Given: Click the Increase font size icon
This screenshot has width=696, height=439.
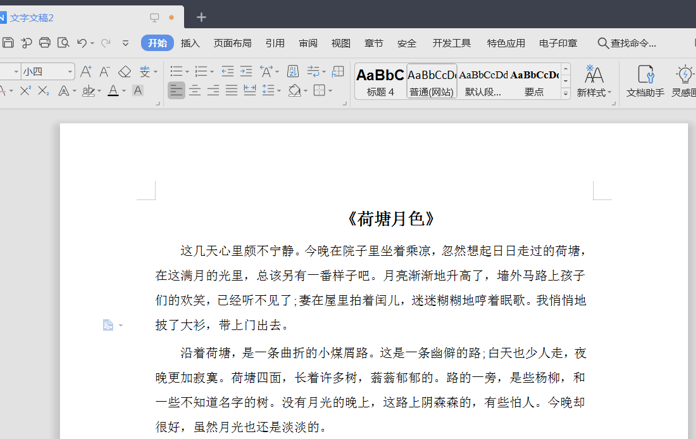Looking at the screenshot, I should pyautogui.click(x=86, y=71).
